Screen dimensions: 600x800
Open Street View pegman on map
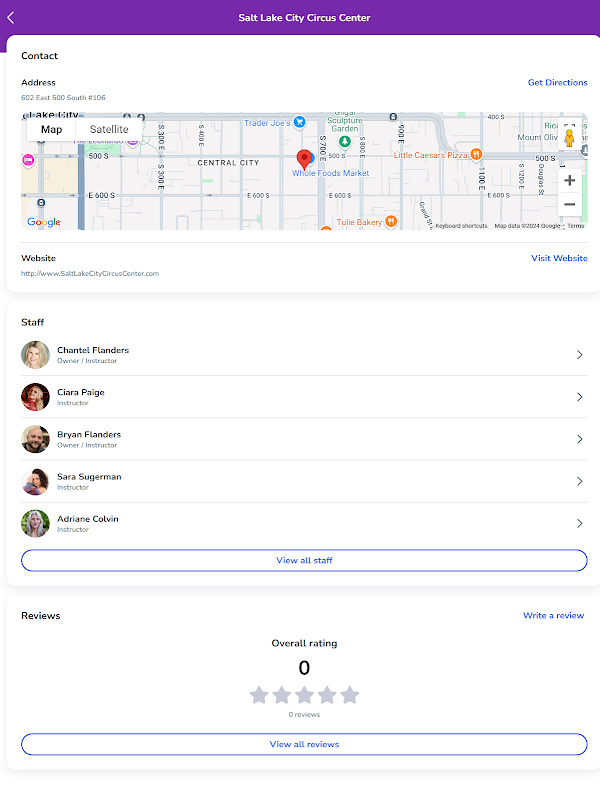pos(569,137)
